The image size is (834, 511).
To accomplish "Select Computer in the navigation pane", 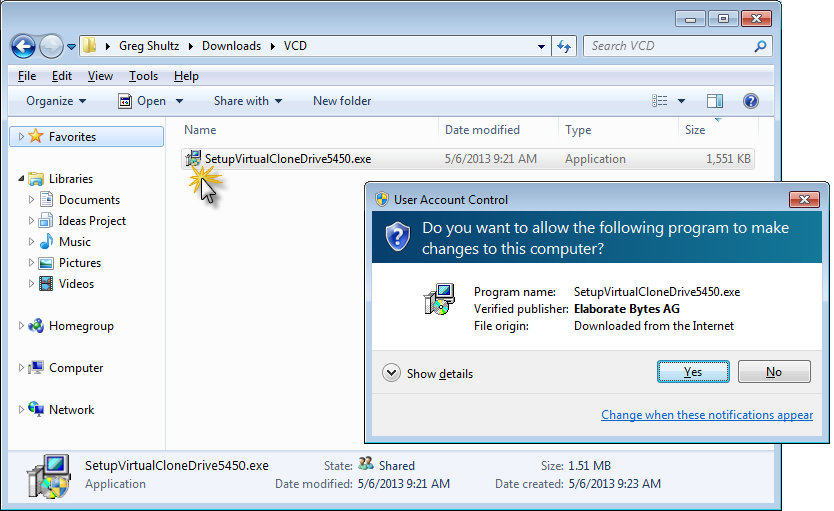I will [76, 368].
